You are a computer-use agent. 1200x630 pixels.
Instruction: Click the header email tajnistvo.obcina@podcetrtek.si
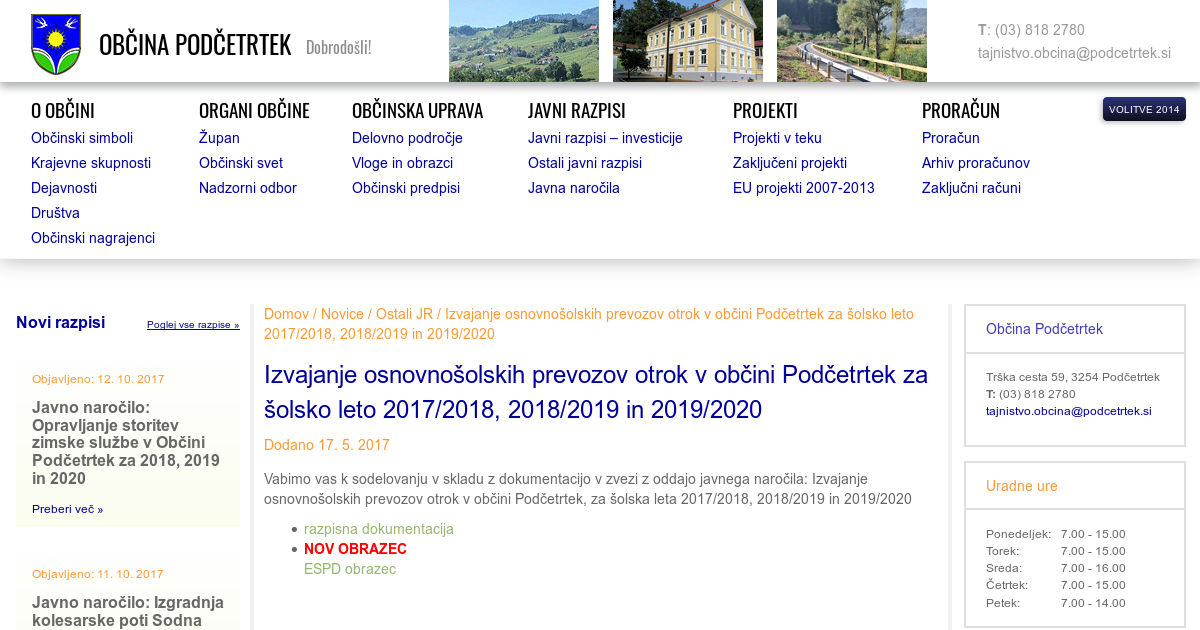pos(1074,53)
